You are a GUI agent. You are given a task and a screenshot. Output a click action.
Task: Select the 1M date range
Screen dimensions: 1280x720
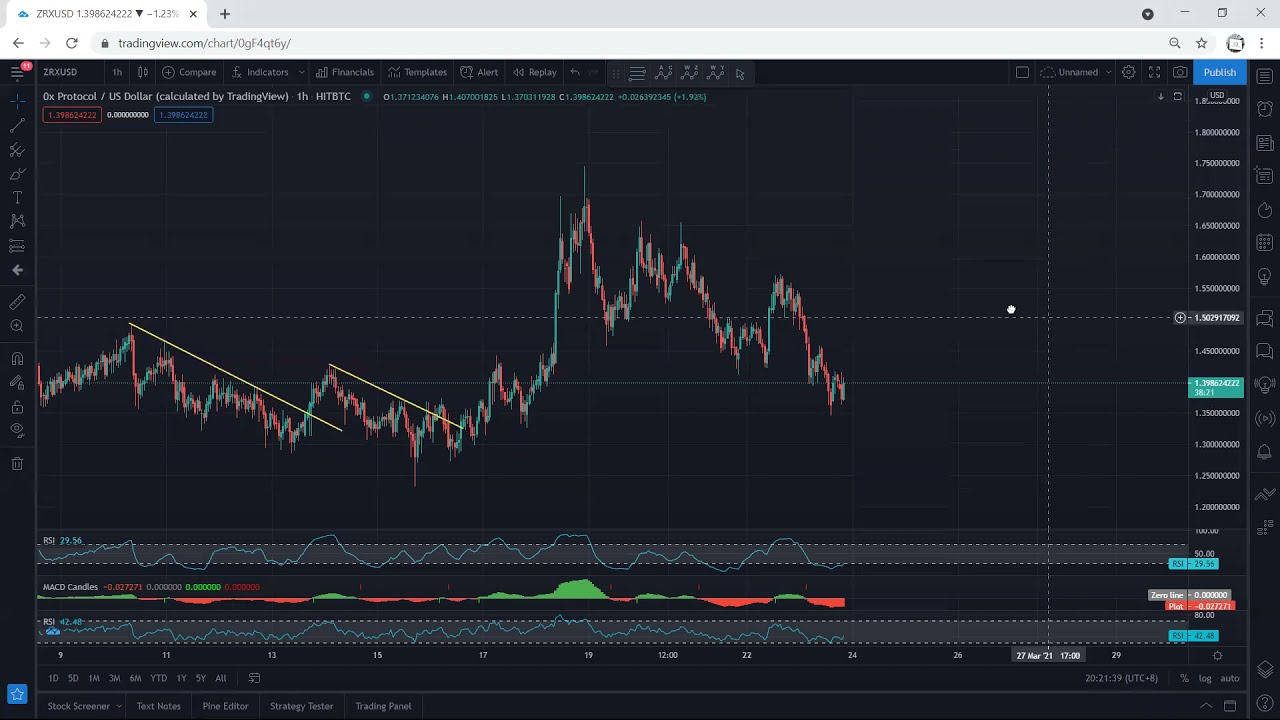94,678
